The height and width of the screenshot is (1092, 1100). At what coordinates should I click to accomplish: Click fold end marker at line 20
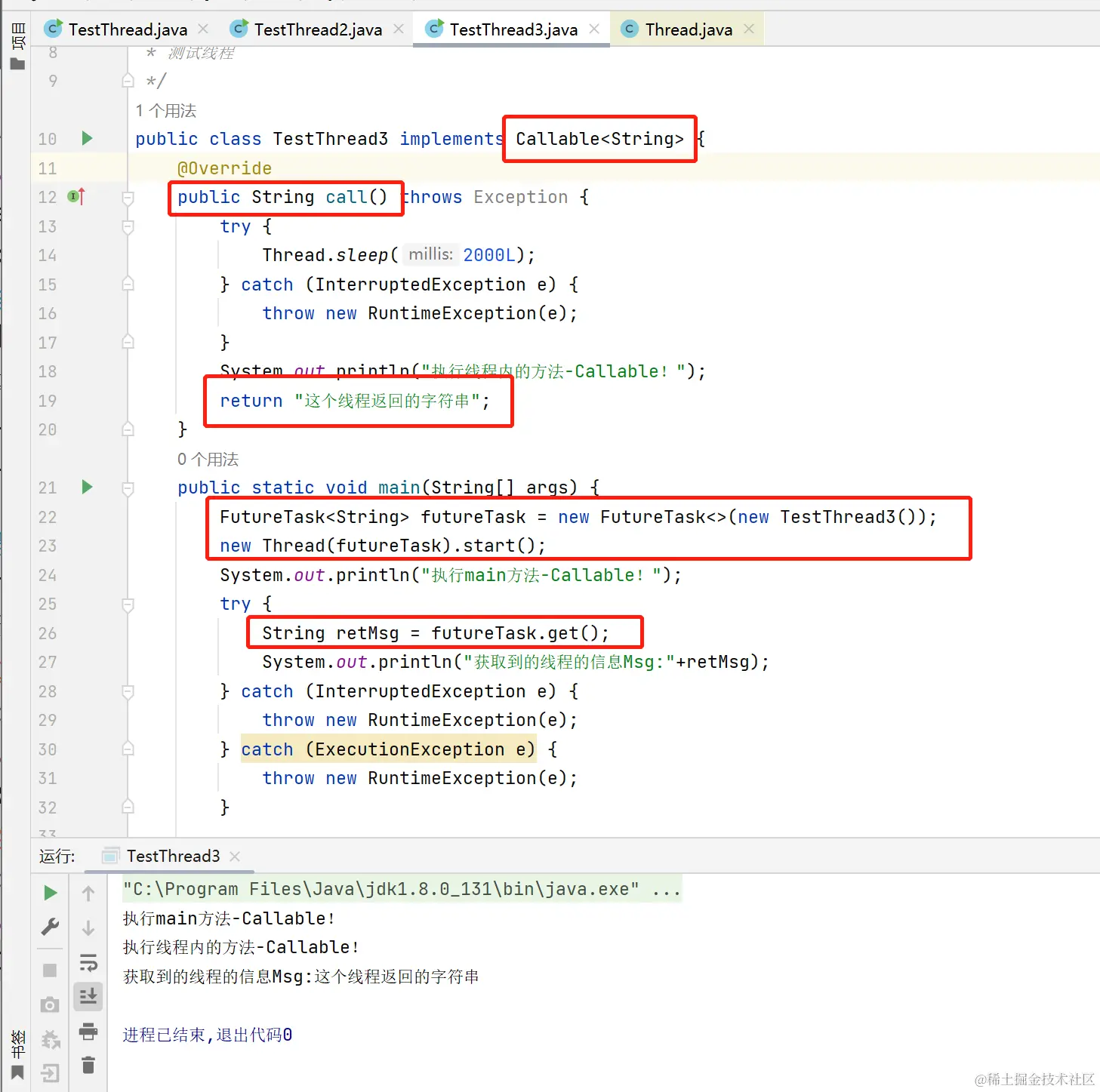[x=128, y=429]
